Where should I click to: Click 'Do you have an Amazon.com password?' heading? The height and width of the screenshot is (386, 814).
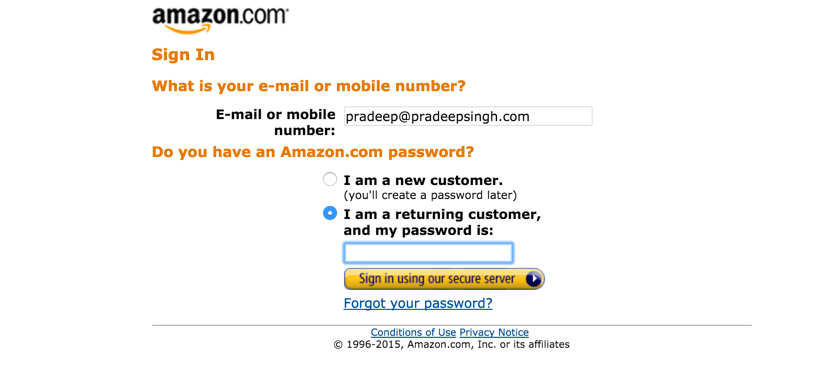313,153
